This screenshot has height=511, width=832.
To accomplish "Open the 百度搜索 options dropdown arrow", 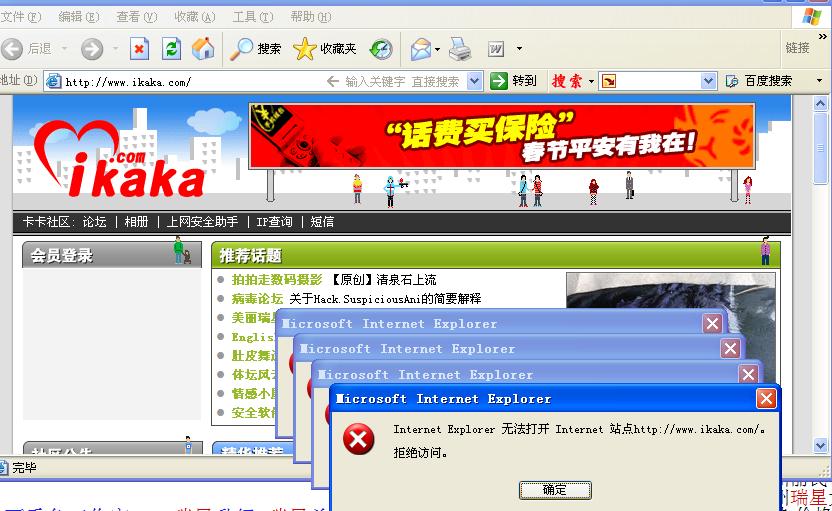I will click(819, 81).
